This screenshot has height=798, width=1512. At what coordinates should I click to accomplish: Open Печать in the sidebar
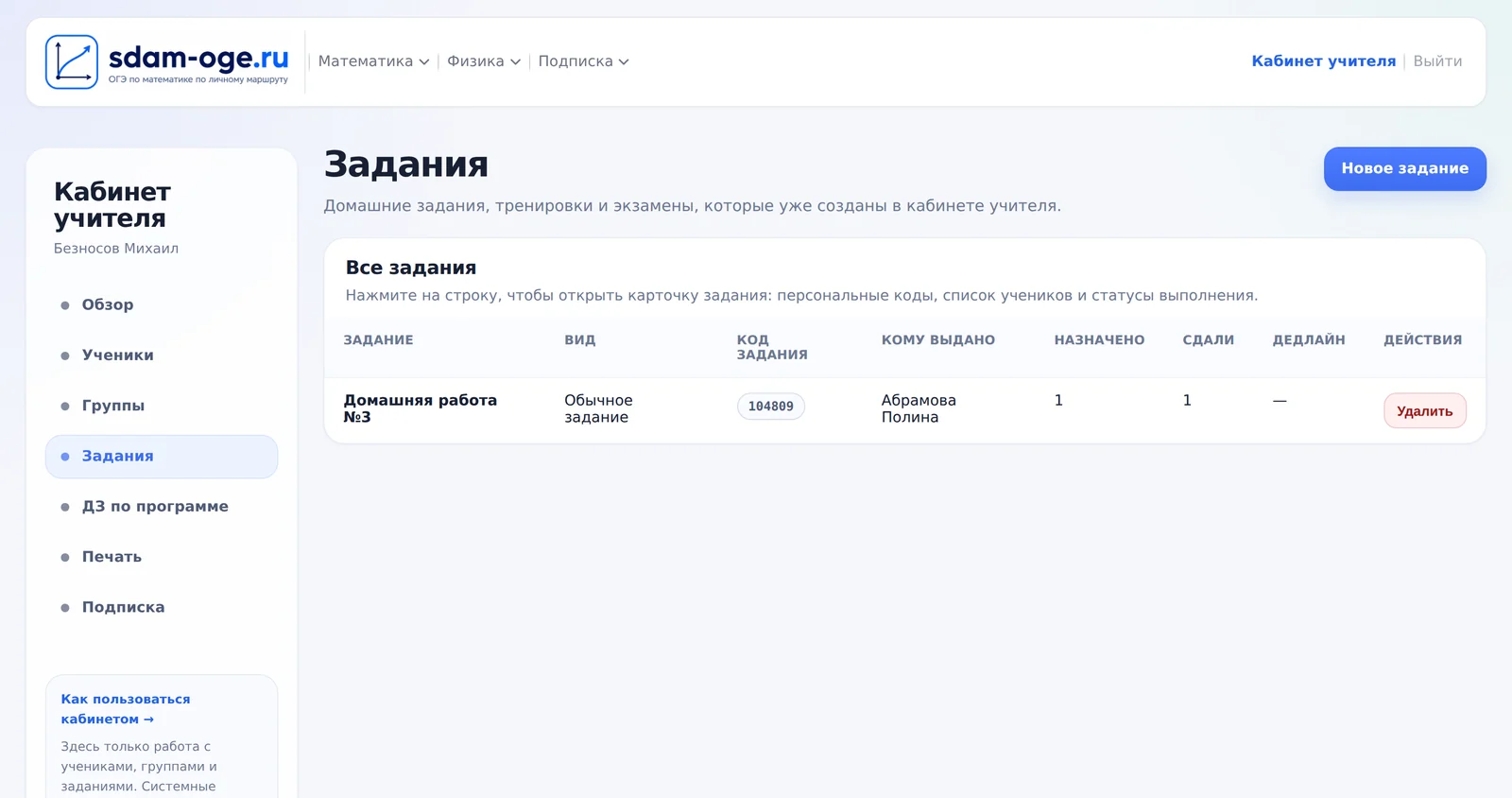[x=162, y=557]
